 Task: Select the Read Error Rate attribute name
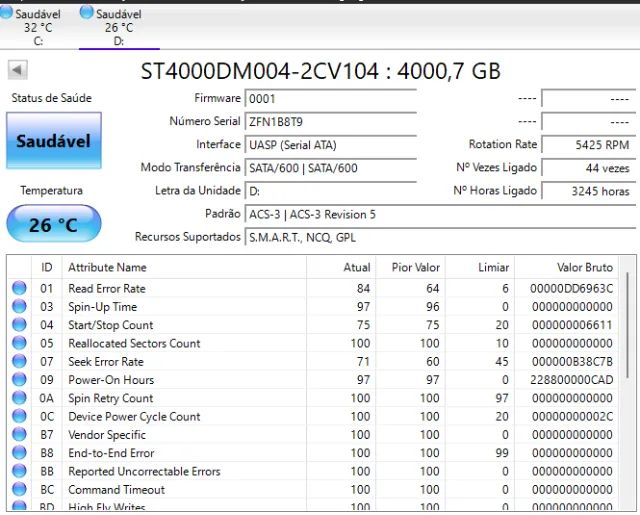click(107, 289)
